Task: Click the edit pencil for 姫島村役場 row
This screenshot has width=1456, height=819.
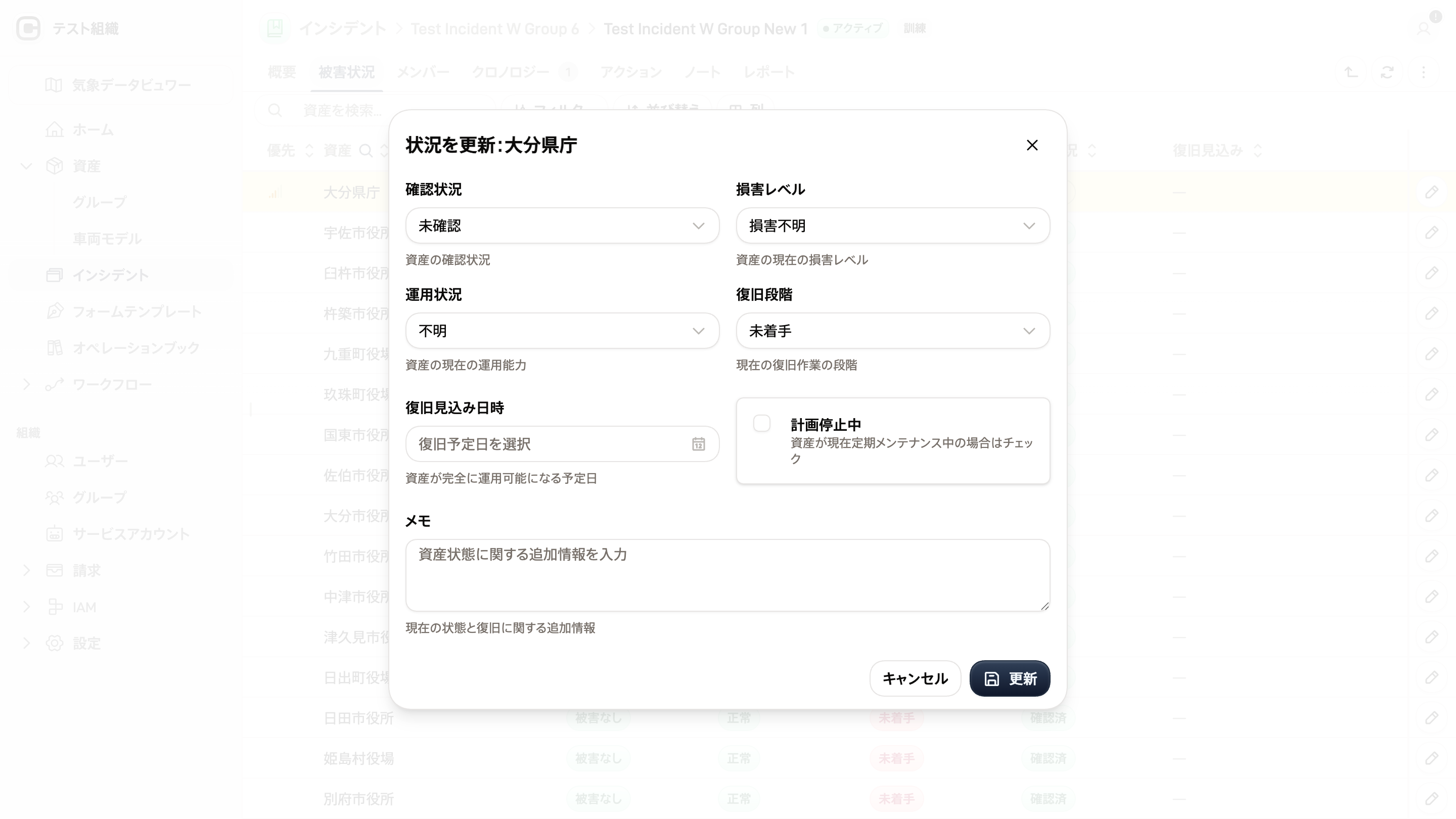Action: pos(1431,758)
